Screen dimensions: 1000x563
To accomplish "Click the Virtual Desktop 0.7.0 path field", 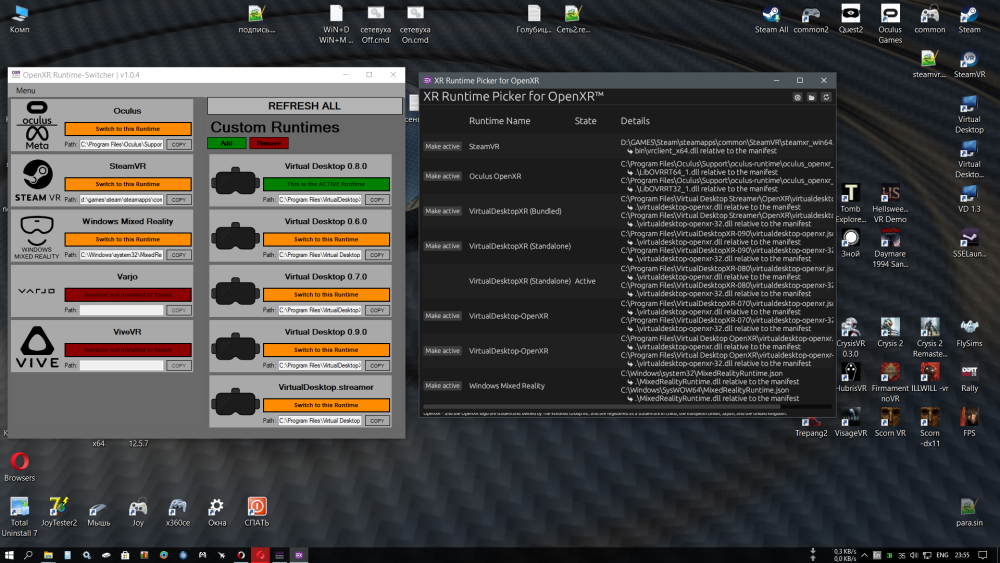I will 320,311.
